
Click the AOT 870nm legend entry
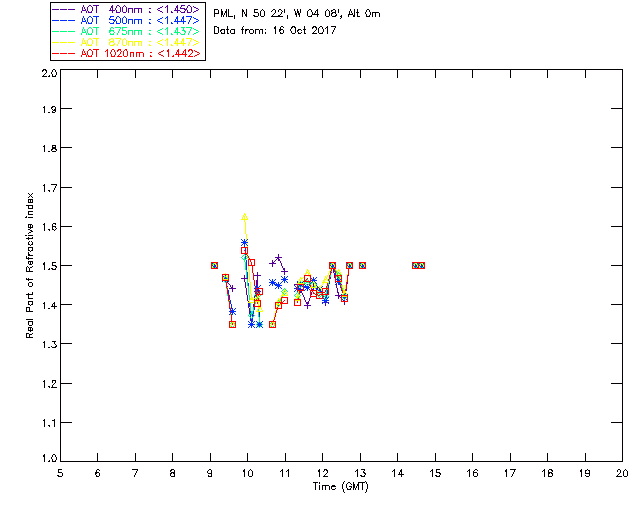click(x=127, y=42)
